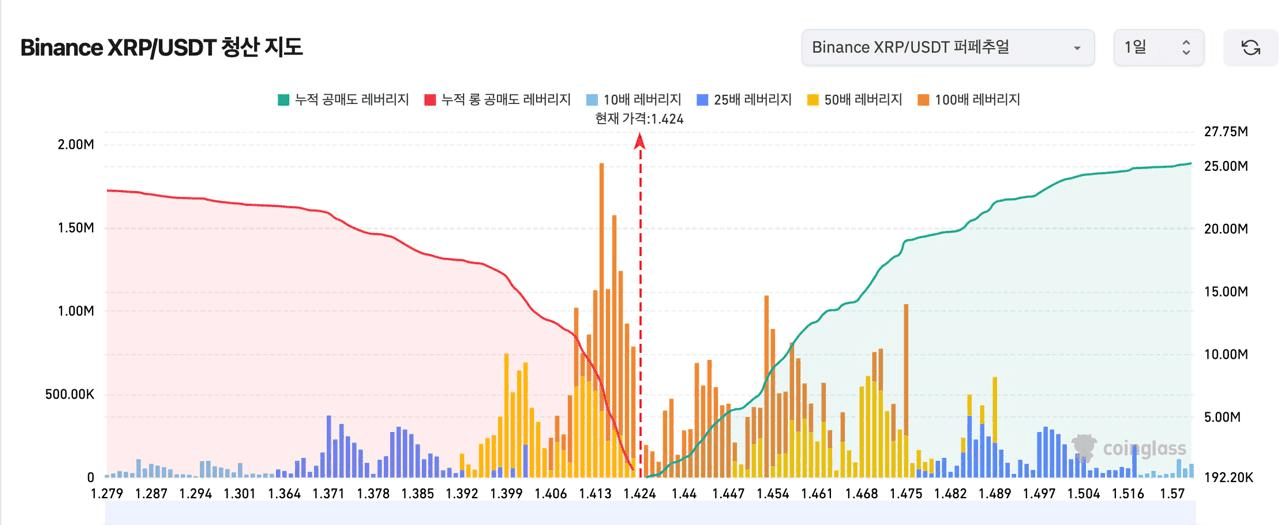Screen dimensions: 1280x525
Task: Expand the 1일 time range selector
Action: click(1158, 48)
